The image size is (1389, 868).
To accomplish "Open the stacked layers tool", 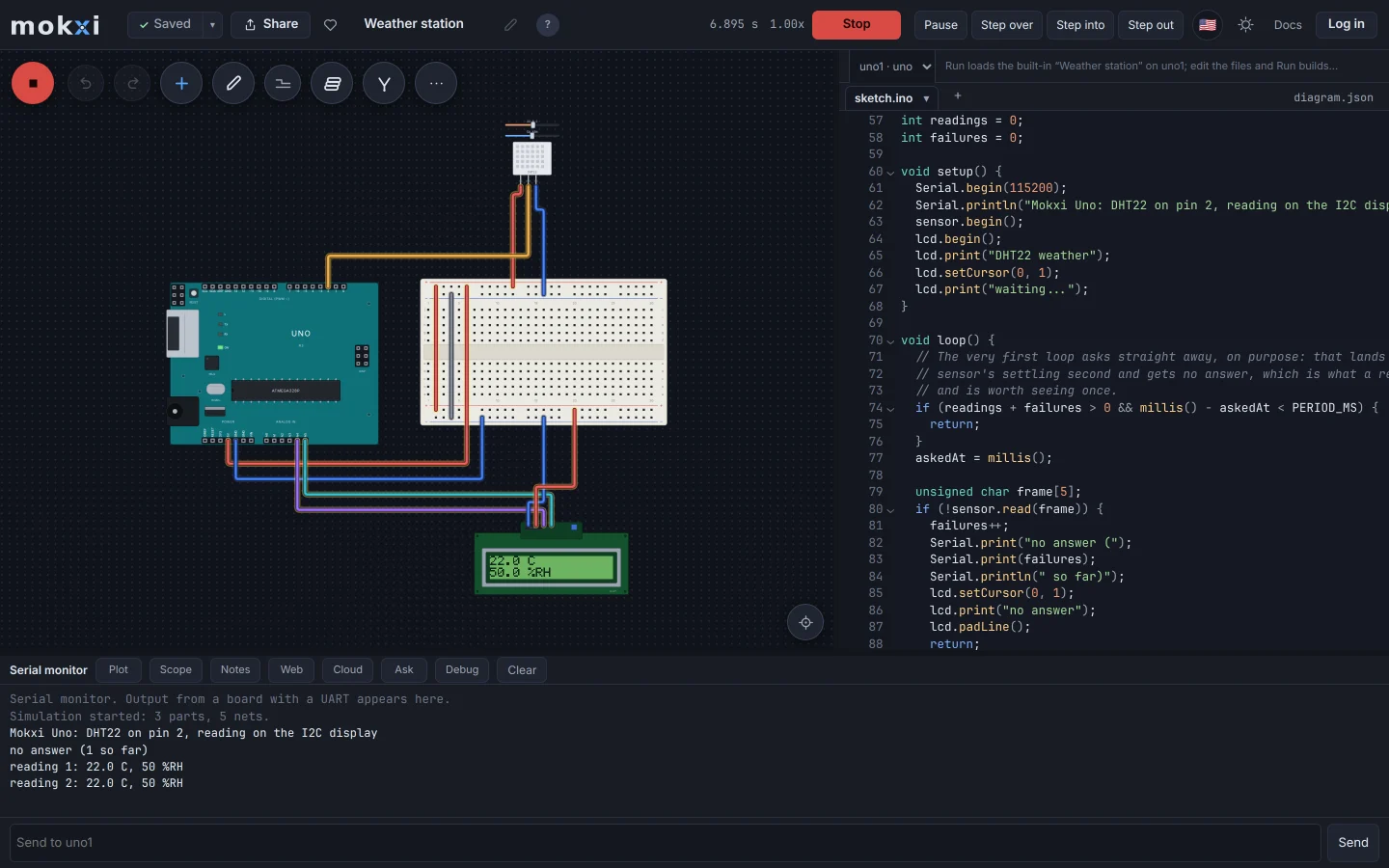I will tap(332, 83).
